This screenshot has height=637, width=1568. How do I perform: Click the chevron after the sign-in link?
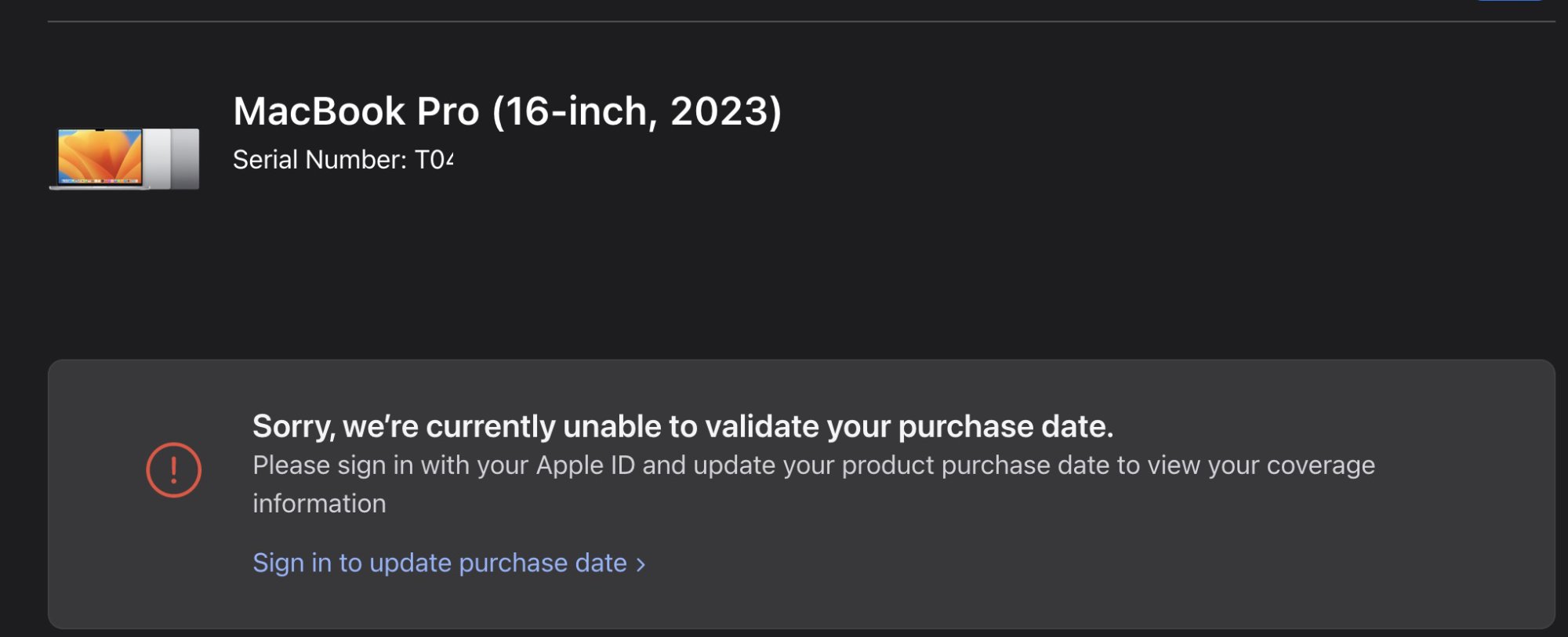point(641,565)
